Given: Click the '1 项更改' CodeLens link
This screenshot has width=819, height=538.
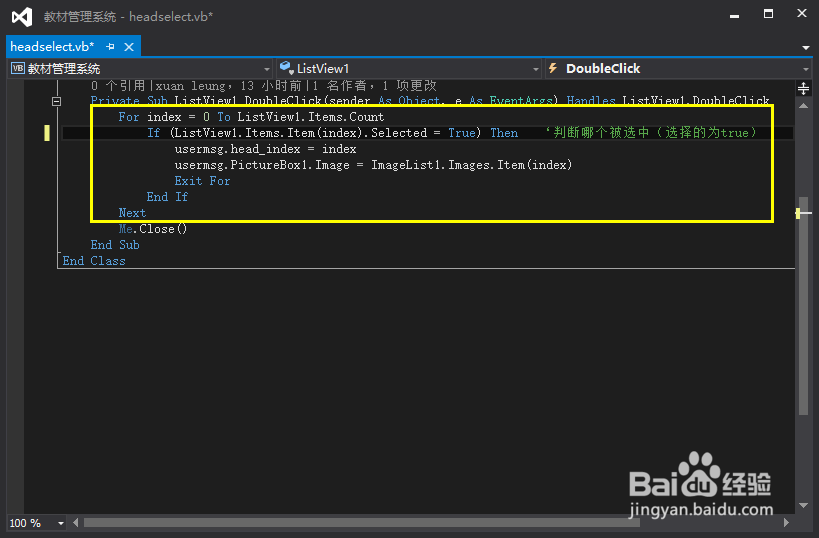Looking at the screenshot, I should click(409, 86).
